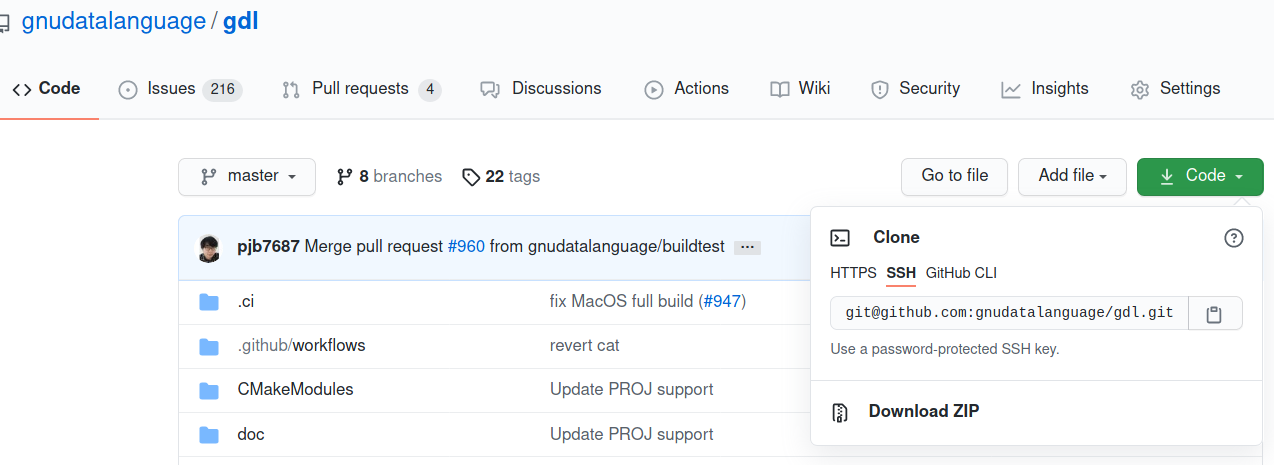View the 8 branches link

[x=389, y=176]
